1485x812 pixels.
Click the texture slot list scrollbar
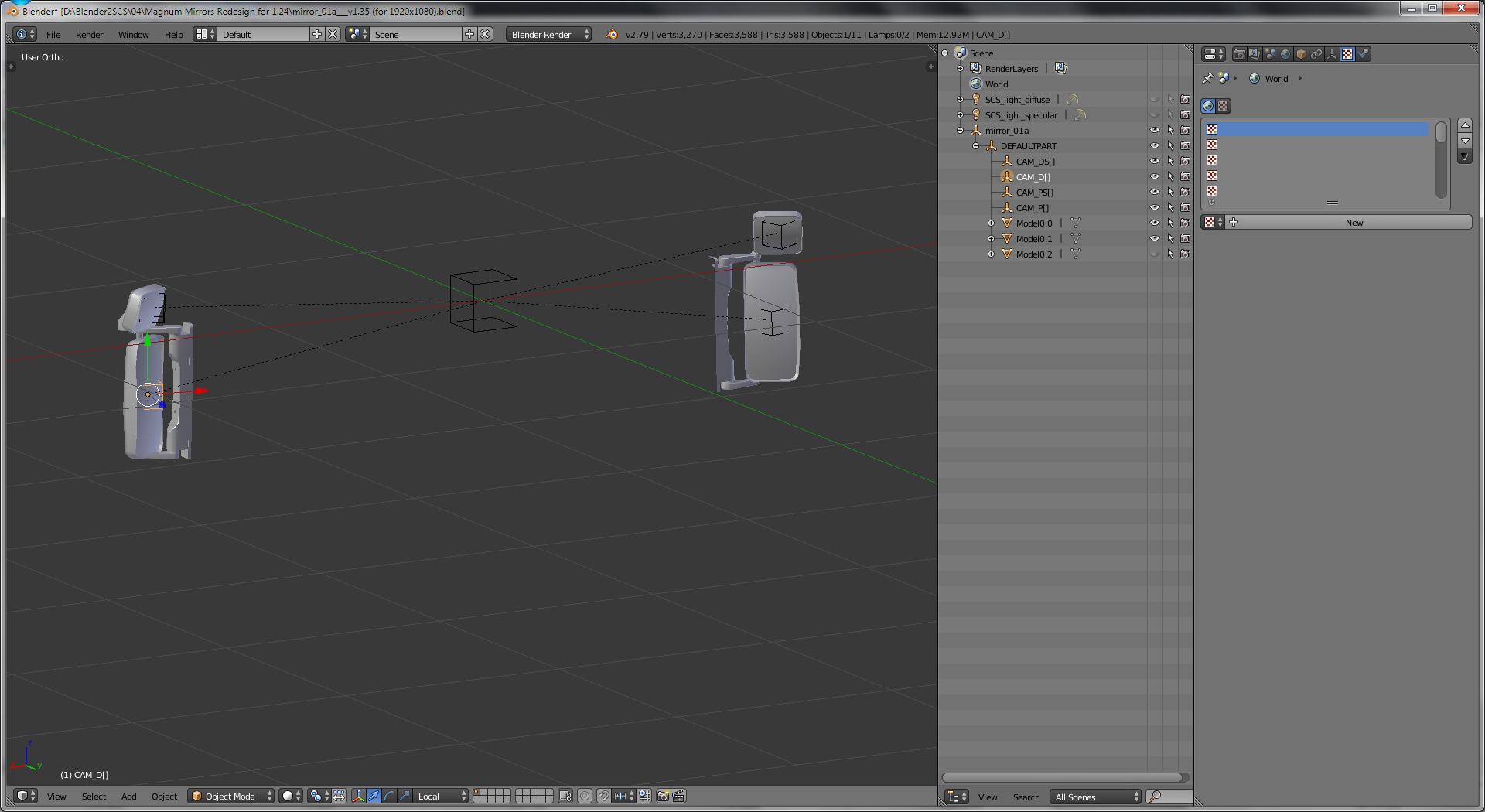(x=1441, y=159)
